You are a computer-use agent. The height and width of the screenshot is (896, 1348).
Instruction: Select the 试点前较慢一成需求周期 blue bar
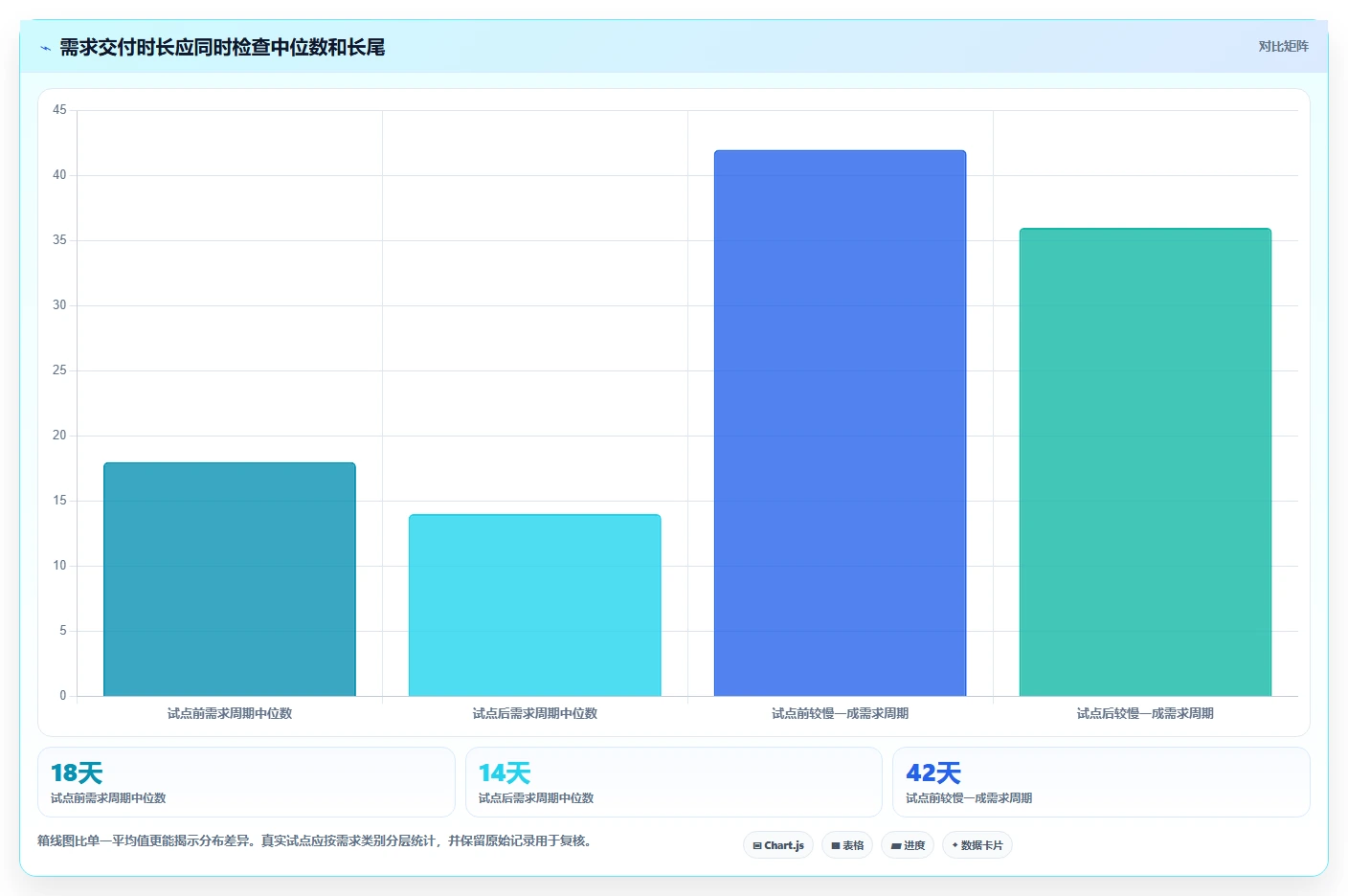[x=840, y=423]
